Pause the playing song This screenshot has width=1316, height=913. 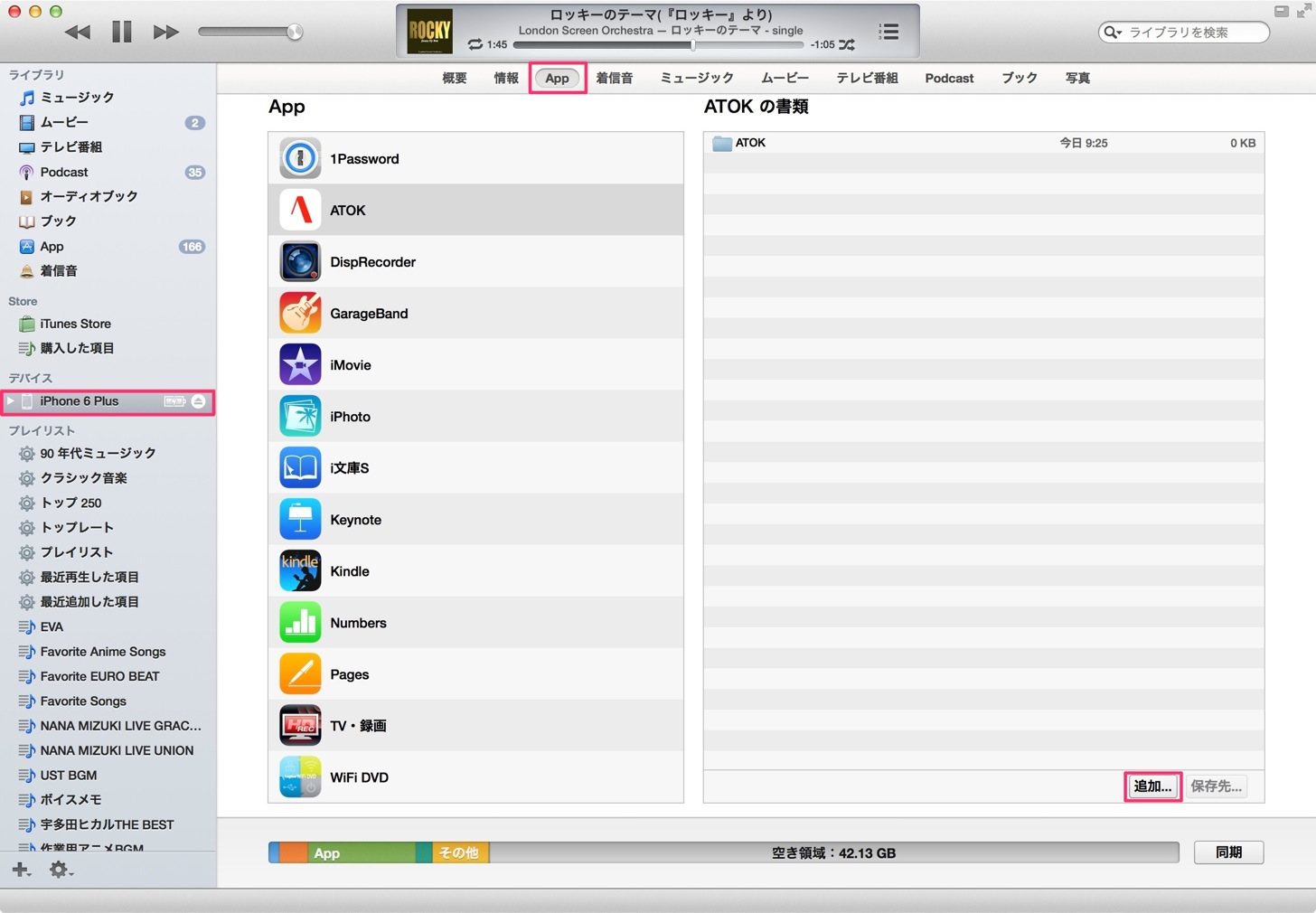(122, 33)
